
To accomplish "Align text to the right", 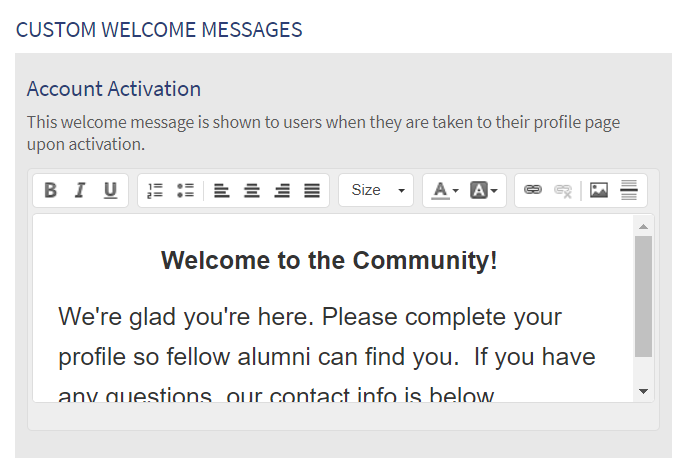I will click(x=282, y=190).
